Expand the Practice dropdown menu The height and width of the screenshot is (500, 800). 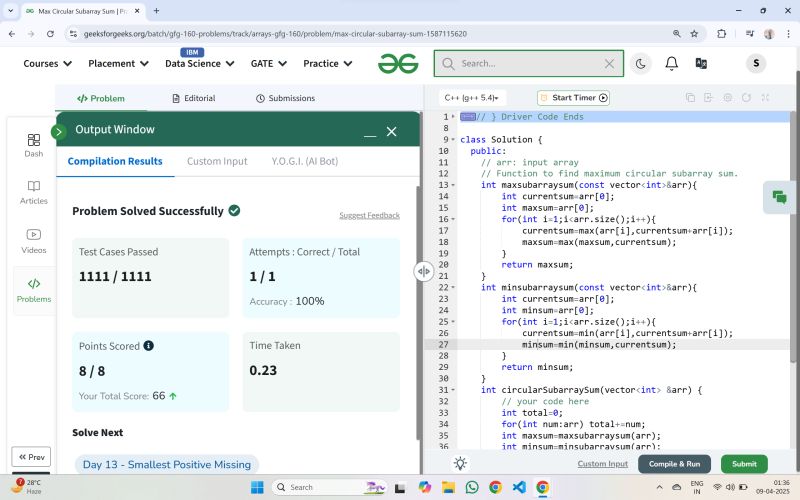(328, 64)
